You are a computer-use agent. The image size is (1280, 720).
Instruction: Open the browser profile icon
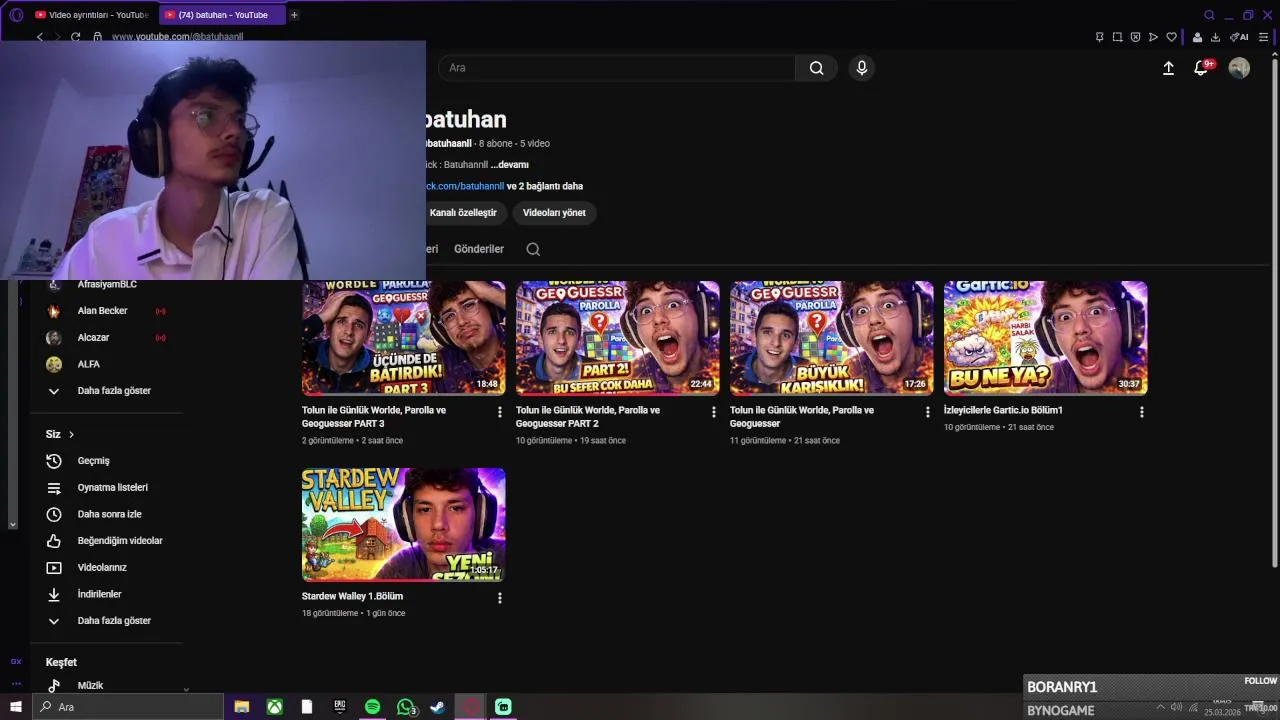tap(1197, 37)
